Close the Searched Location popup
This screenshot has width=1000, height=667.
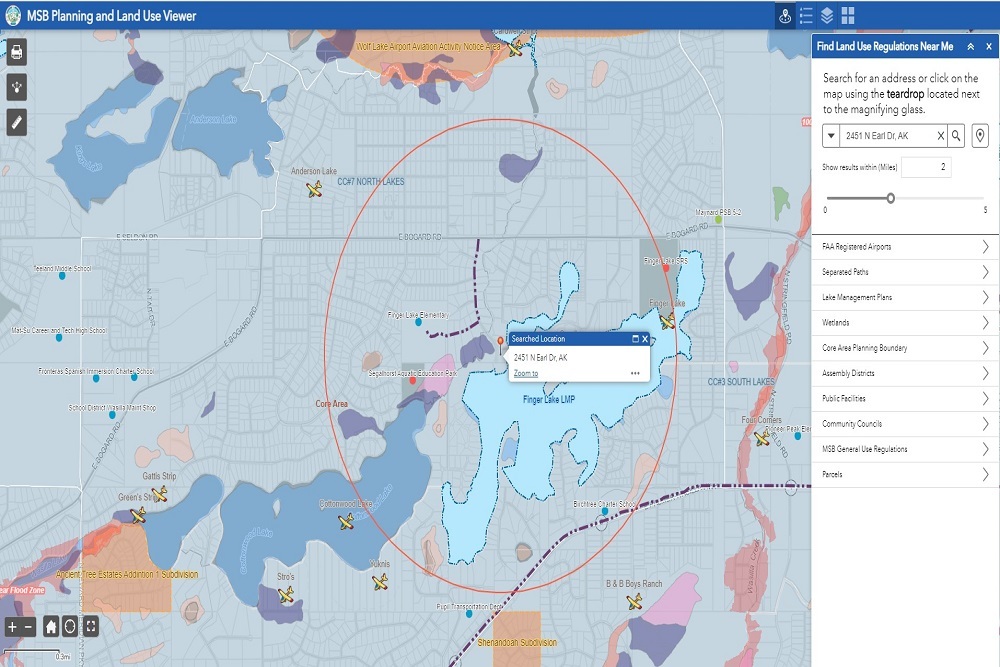coord(645,339)
